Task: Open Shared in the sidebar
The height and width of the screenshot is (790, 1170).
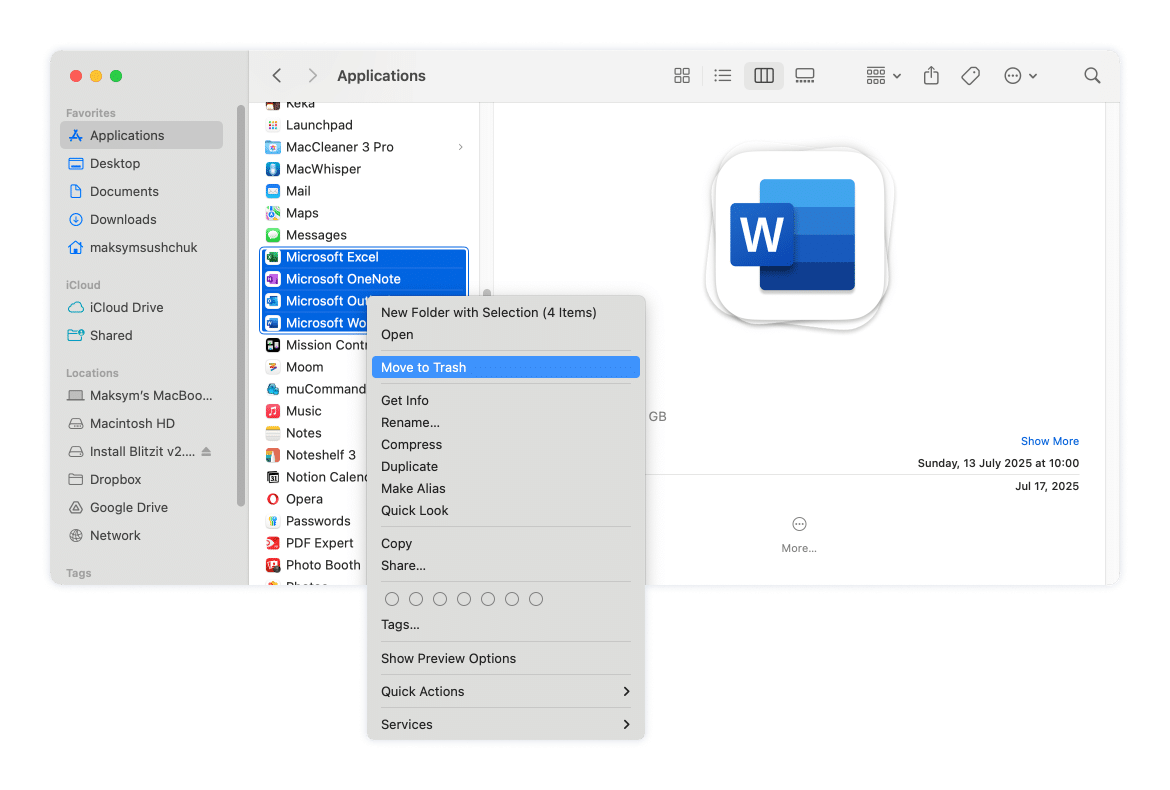Action: click(142, 335)
